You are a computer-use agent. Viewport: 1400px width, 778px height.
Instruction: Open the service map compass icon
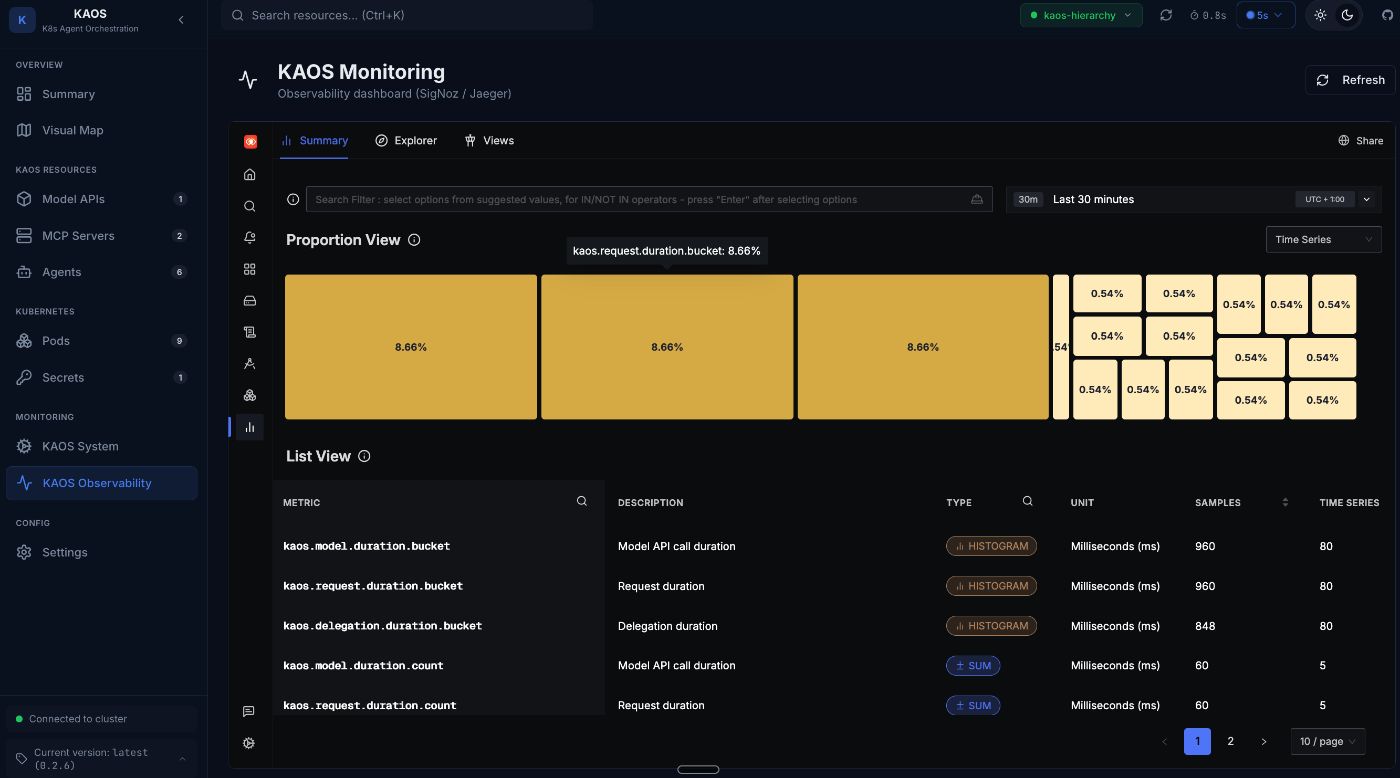pos(249,363)
